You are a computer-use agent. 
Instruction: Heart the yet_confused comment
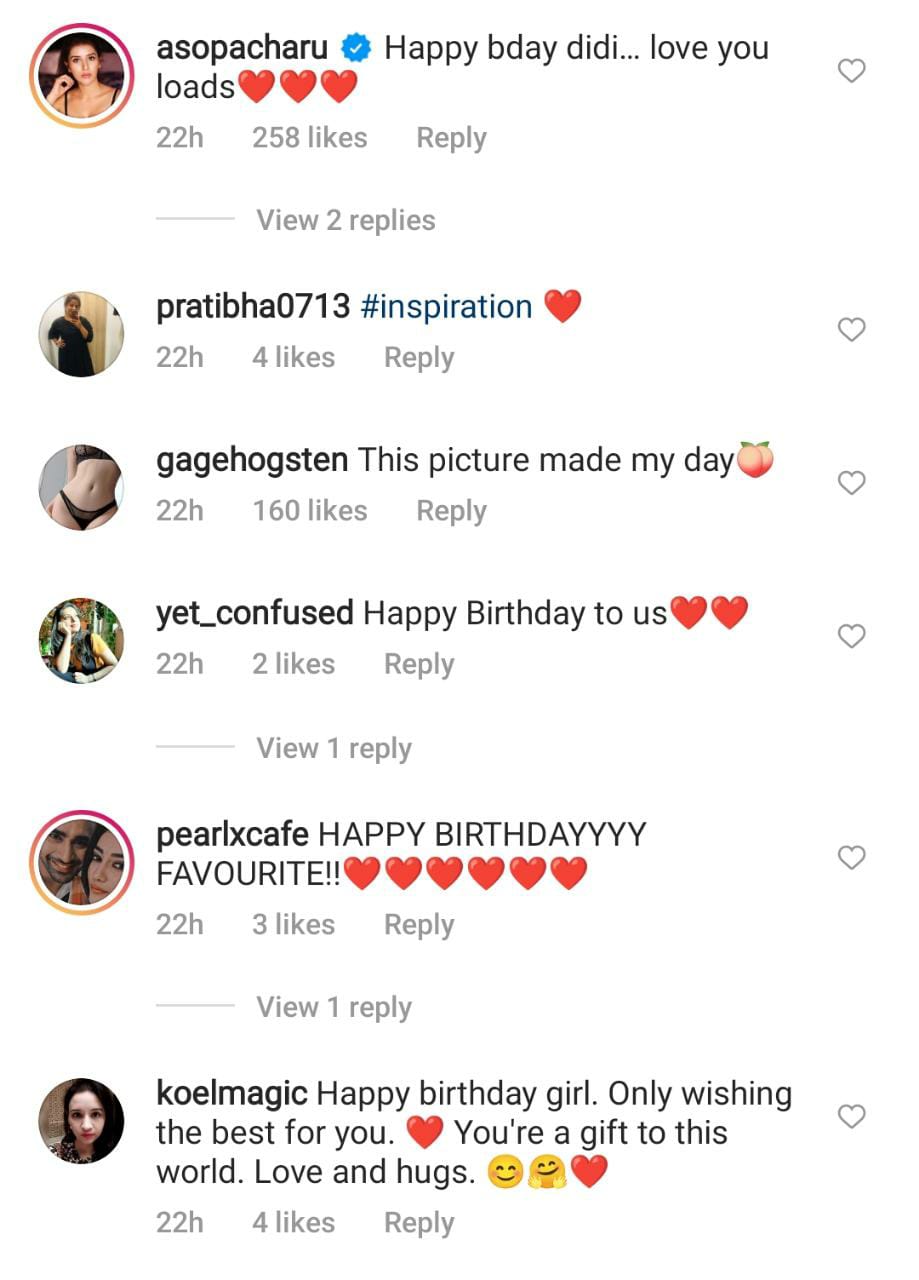pyautogui.click(x=850, y=636)
